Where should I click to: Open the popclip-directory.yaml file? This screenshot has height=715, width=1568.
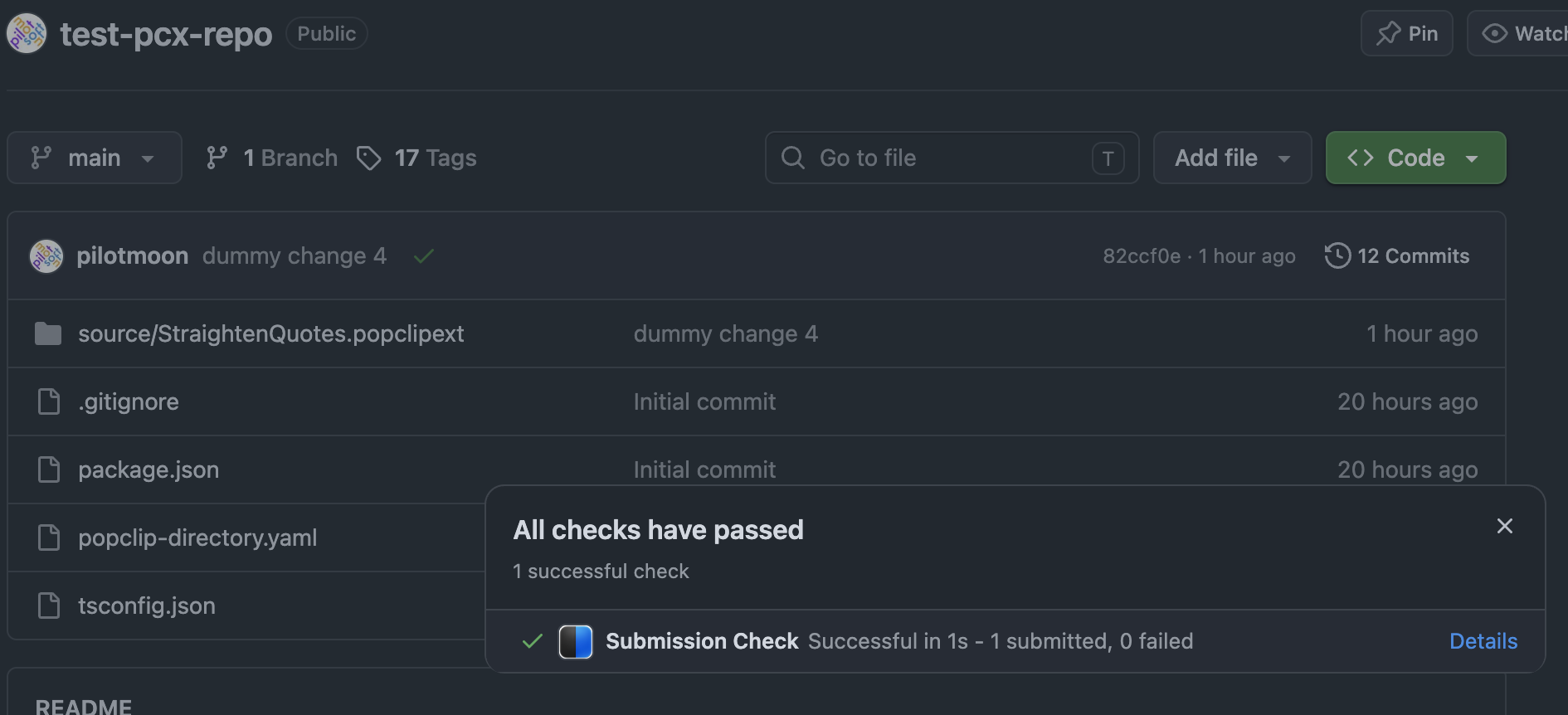coord(197,537)
